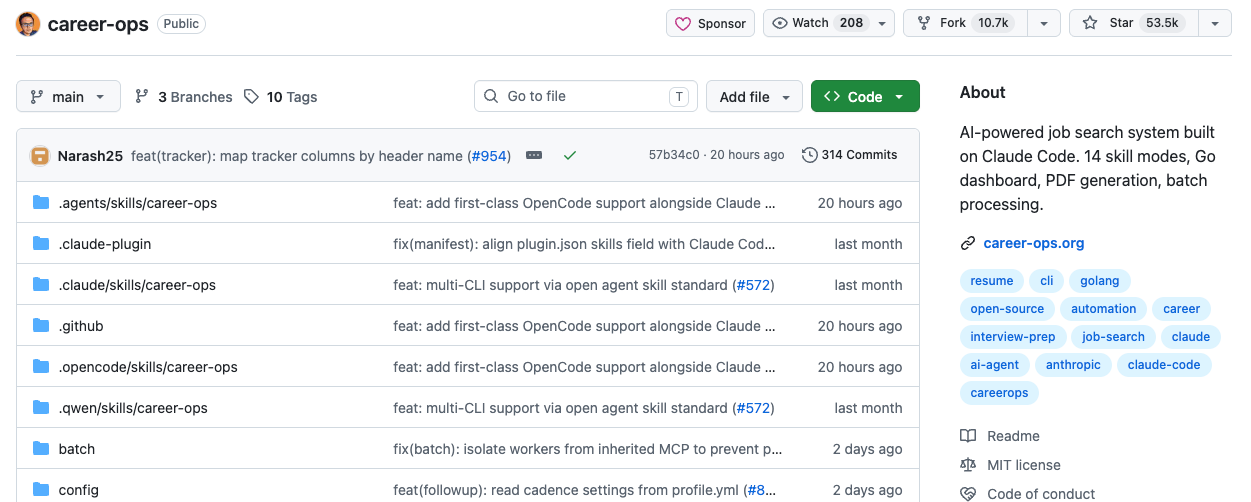1251x502 pixels.
Task: Click the career-ops owner avatar
Action: (x=28, y=24)
